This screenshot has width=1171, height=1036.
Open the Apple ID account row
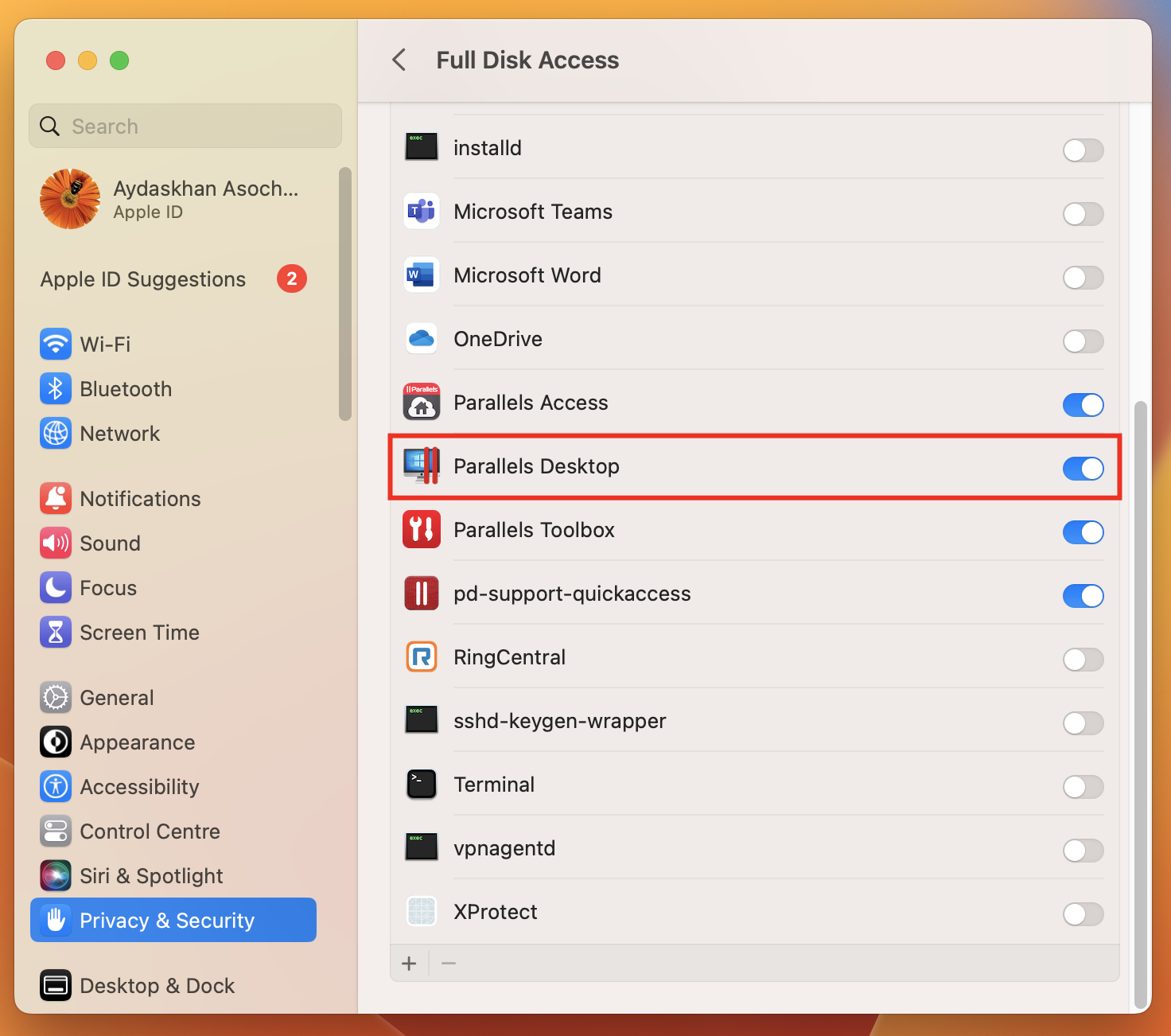[x=173, y=199]
